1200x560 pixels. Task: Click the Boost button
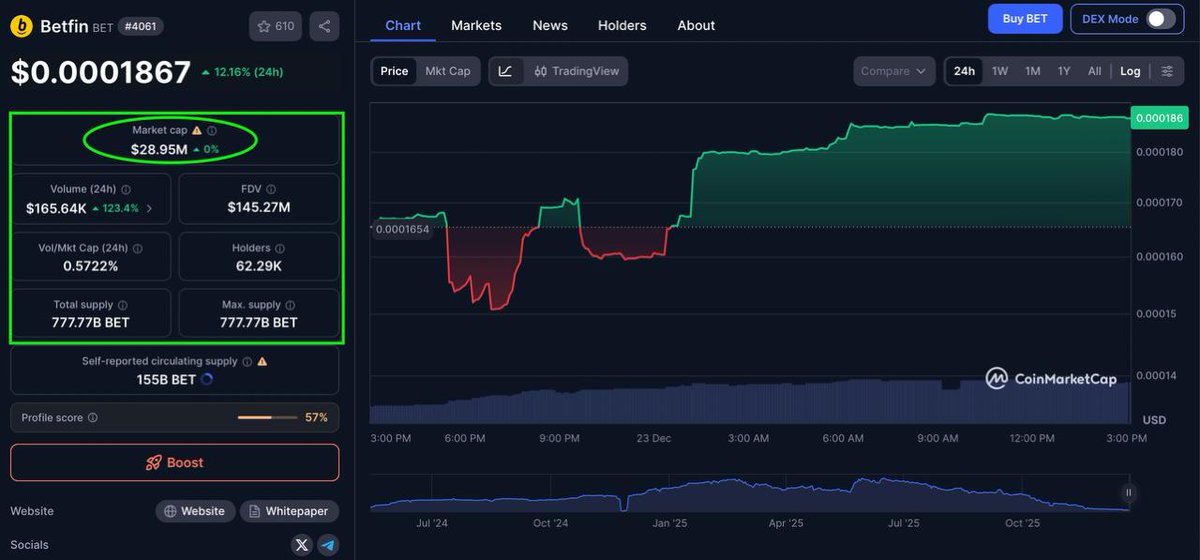pyautogui.click(x=175, y=463)
